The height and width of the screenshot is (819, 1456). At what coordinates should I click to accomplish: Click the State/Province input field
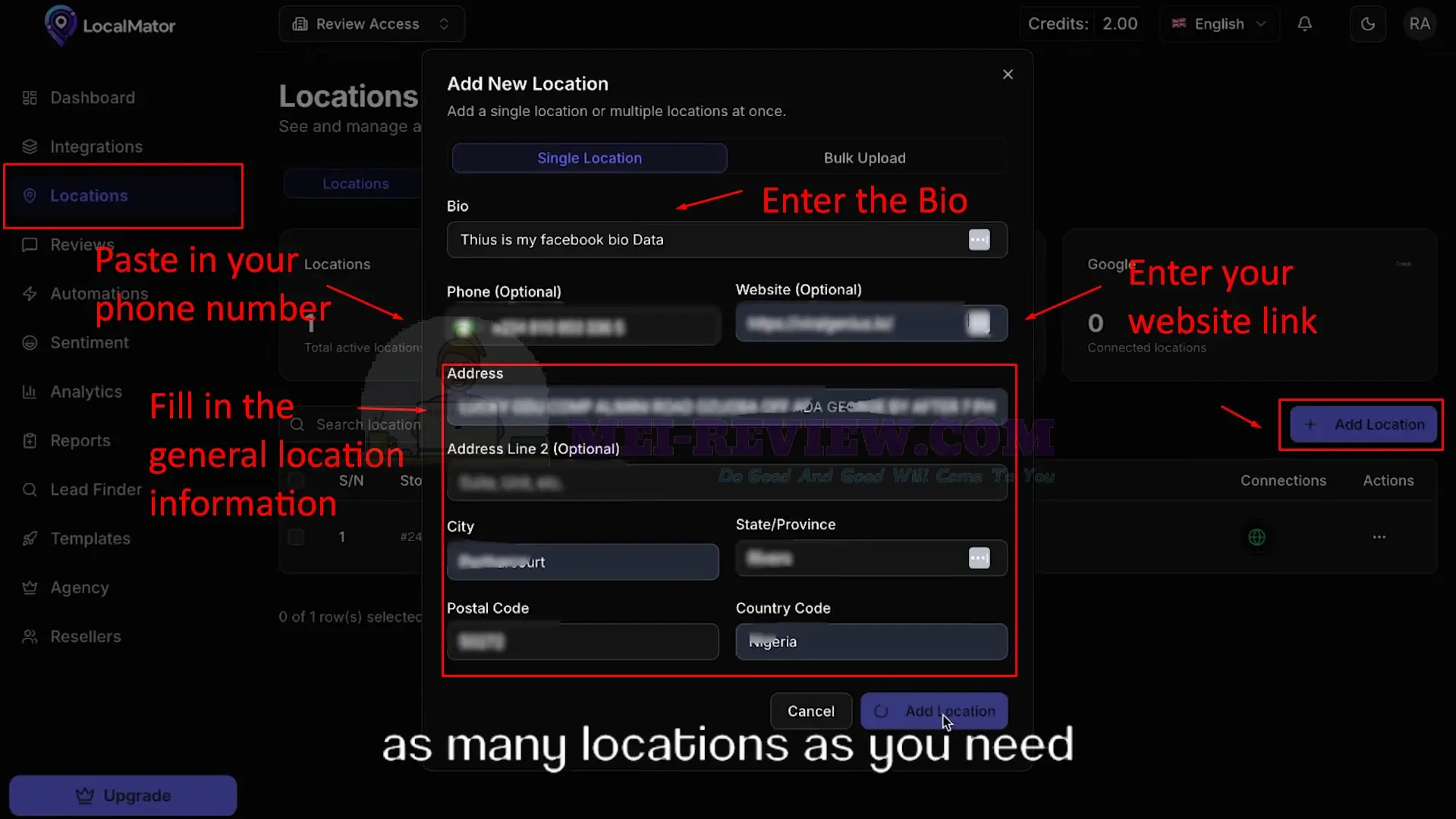coord(871,559)
